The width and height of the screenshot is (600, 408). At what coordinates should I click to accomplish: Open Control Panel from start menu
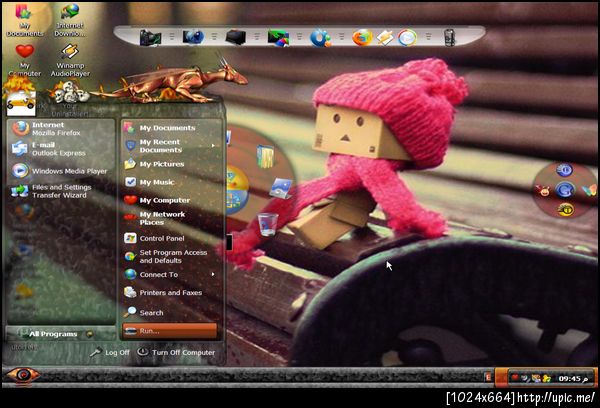[x=172, y=238]
